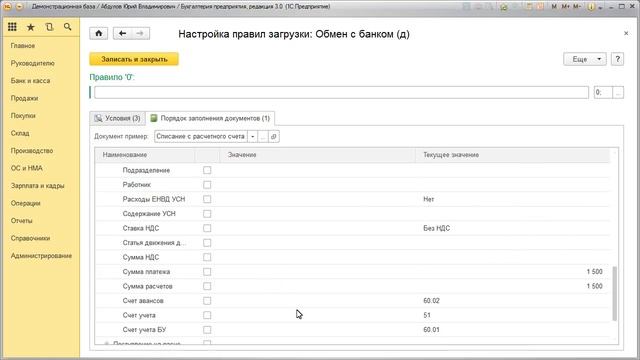Open the sections menu grid icon
The height and width of the screenshot is (360, 640).
(x=12, y=27)
